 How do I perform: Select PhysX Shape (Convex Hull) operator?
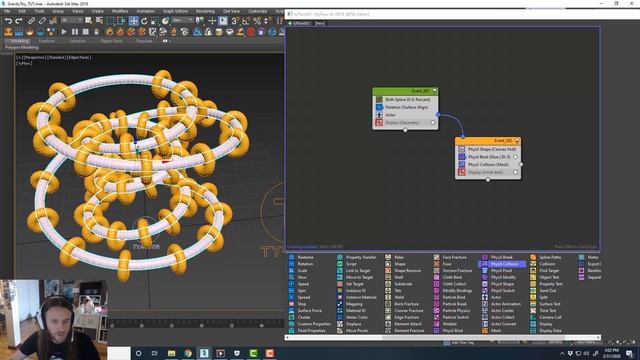pyautogui.click(x=488, y=149)
